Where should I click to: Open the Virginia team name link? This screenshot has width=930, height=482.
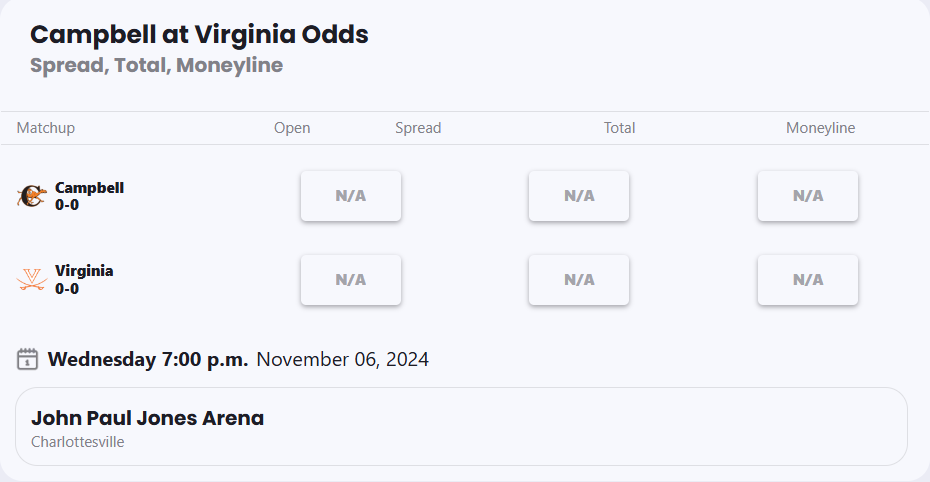pyautogui.click(x=84, y=271)
